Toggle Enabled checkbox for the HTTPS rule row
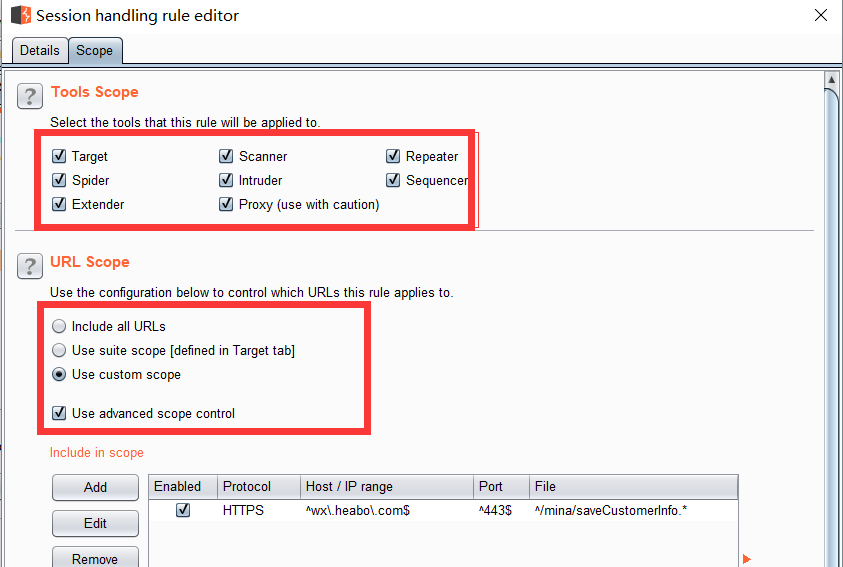The width and height of the screenshot is (843, 567). 183,511
